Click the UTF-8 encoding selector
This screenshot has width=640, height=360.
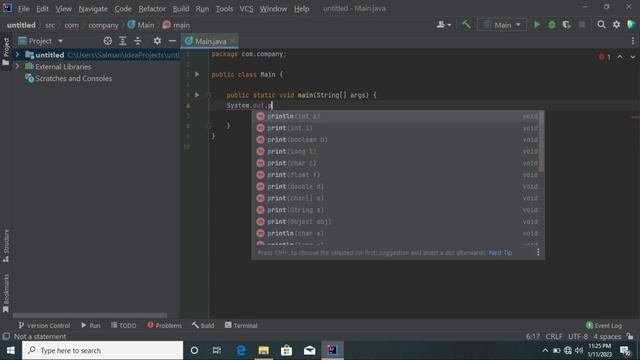pos(578,337)
